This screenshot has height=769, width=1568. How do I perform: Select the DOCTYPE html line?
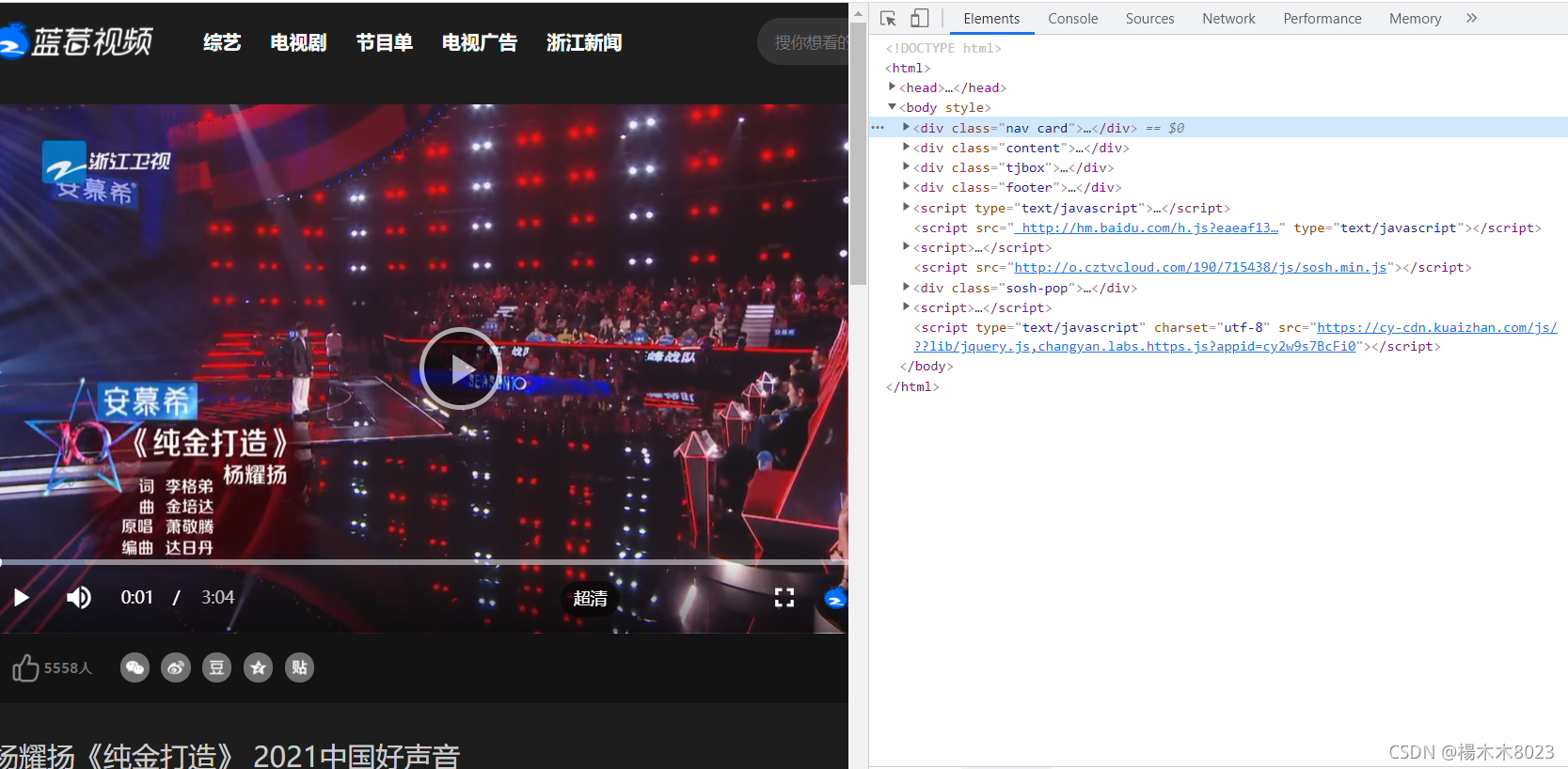(943, 48)
